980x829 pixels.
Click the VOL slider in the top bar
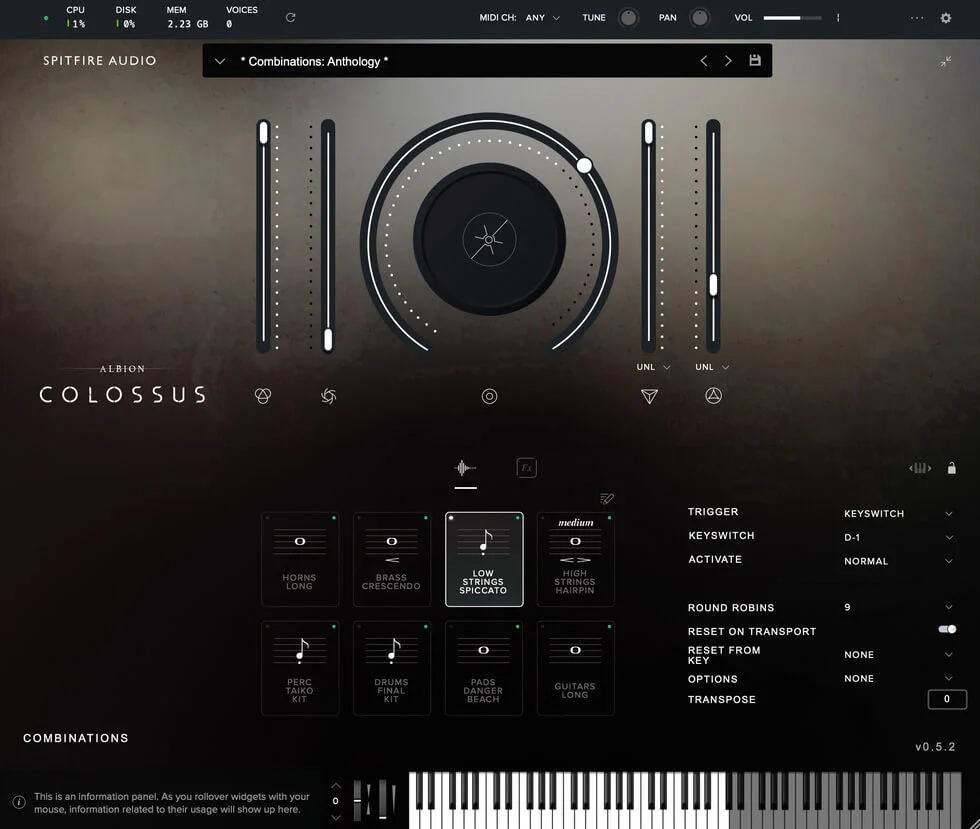pos(792,18)
